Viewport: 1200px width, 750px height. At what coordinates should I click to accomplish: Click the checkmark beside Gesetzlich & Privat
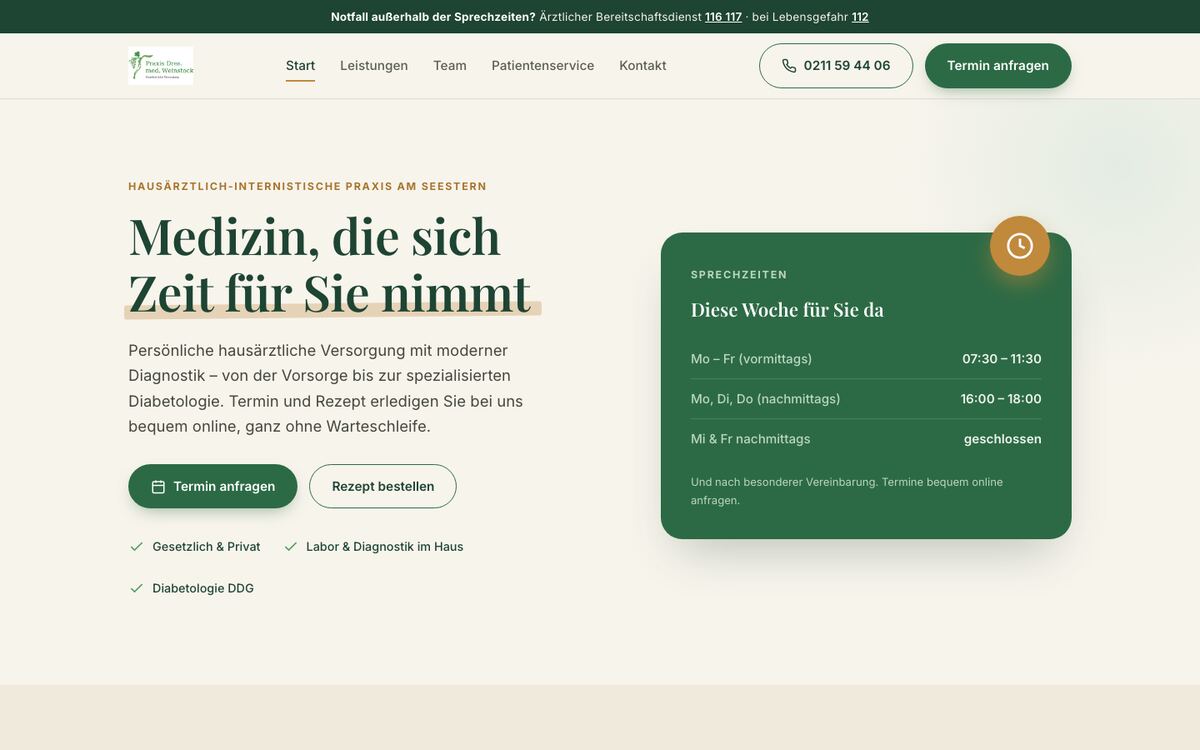[136, 547]
